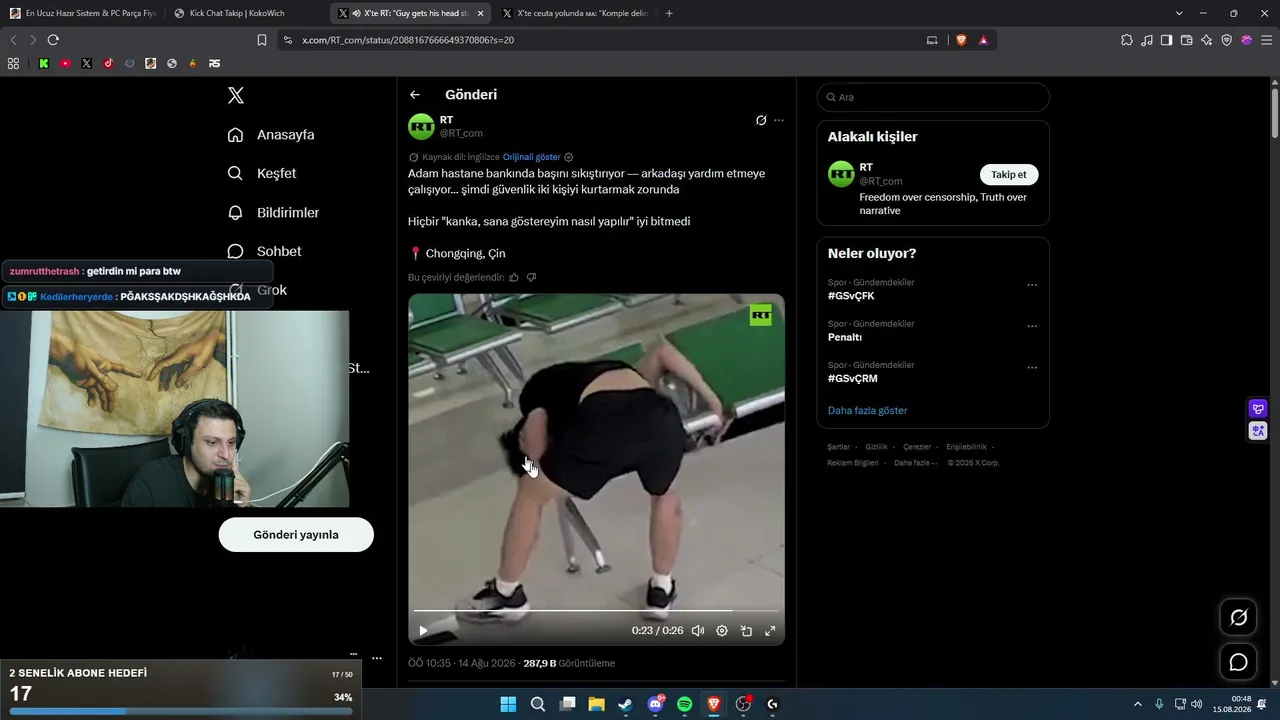Viewport: 1280px width, 720px height.
Task: Open the Brave Wallet icon
Action: pyautogui.click(x=1187, y=40)
